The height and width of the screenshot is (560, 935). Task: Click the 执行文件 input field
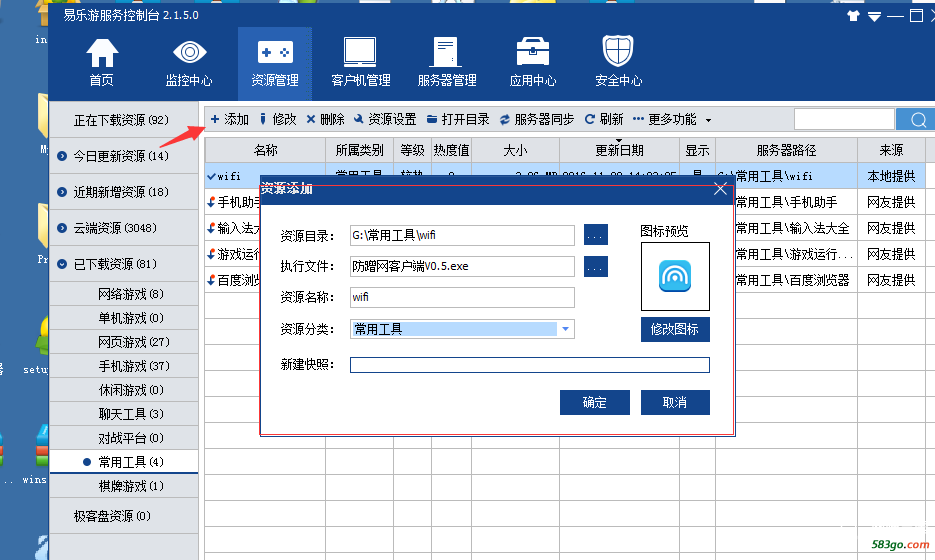pos(462,266)
